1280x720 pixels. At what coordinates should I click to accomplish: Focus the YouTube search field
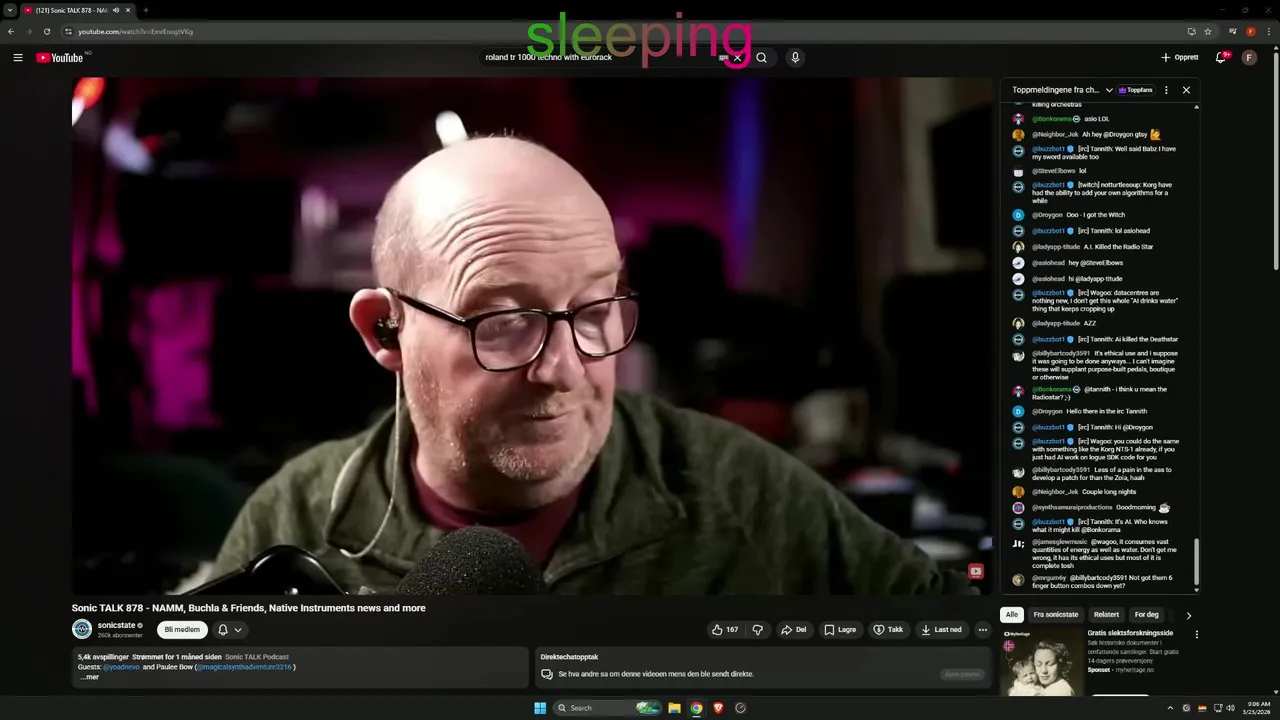coord(600,58)
